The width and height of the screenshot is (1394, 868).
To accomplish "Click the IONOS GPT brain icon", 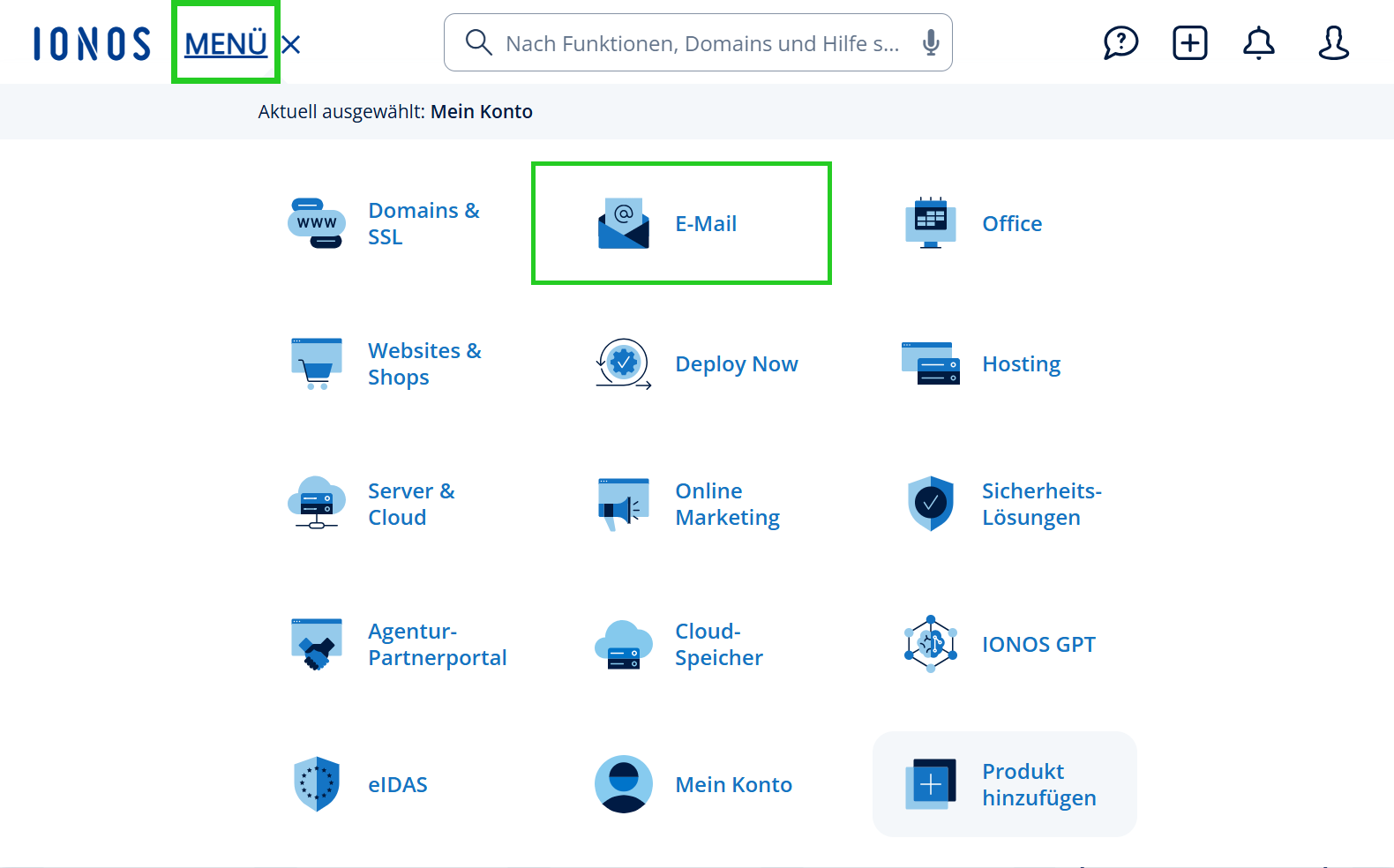I will [930, 644].
